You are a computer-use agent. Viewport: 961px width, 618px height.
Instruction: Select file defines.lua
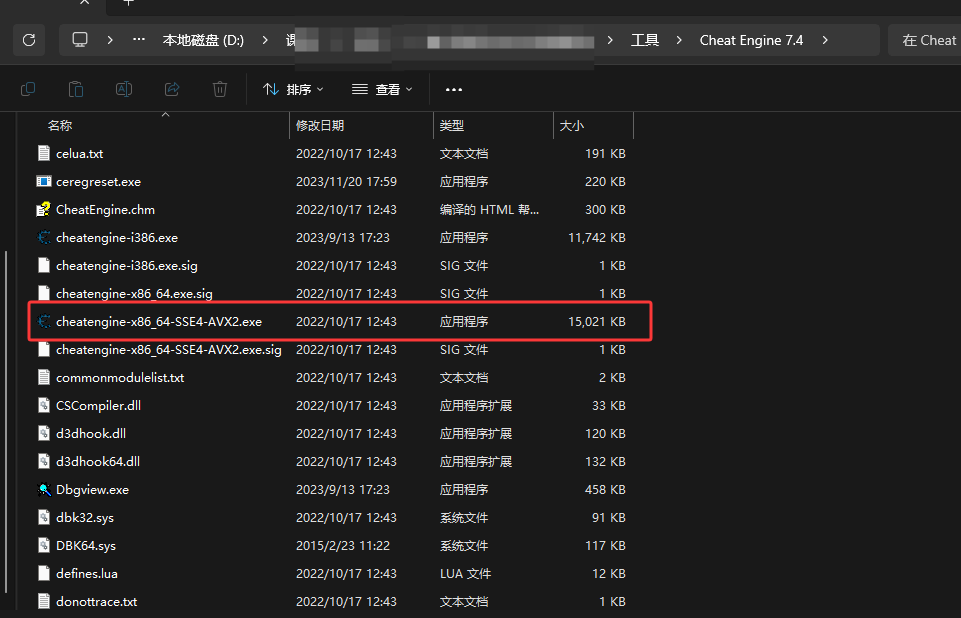87,574
